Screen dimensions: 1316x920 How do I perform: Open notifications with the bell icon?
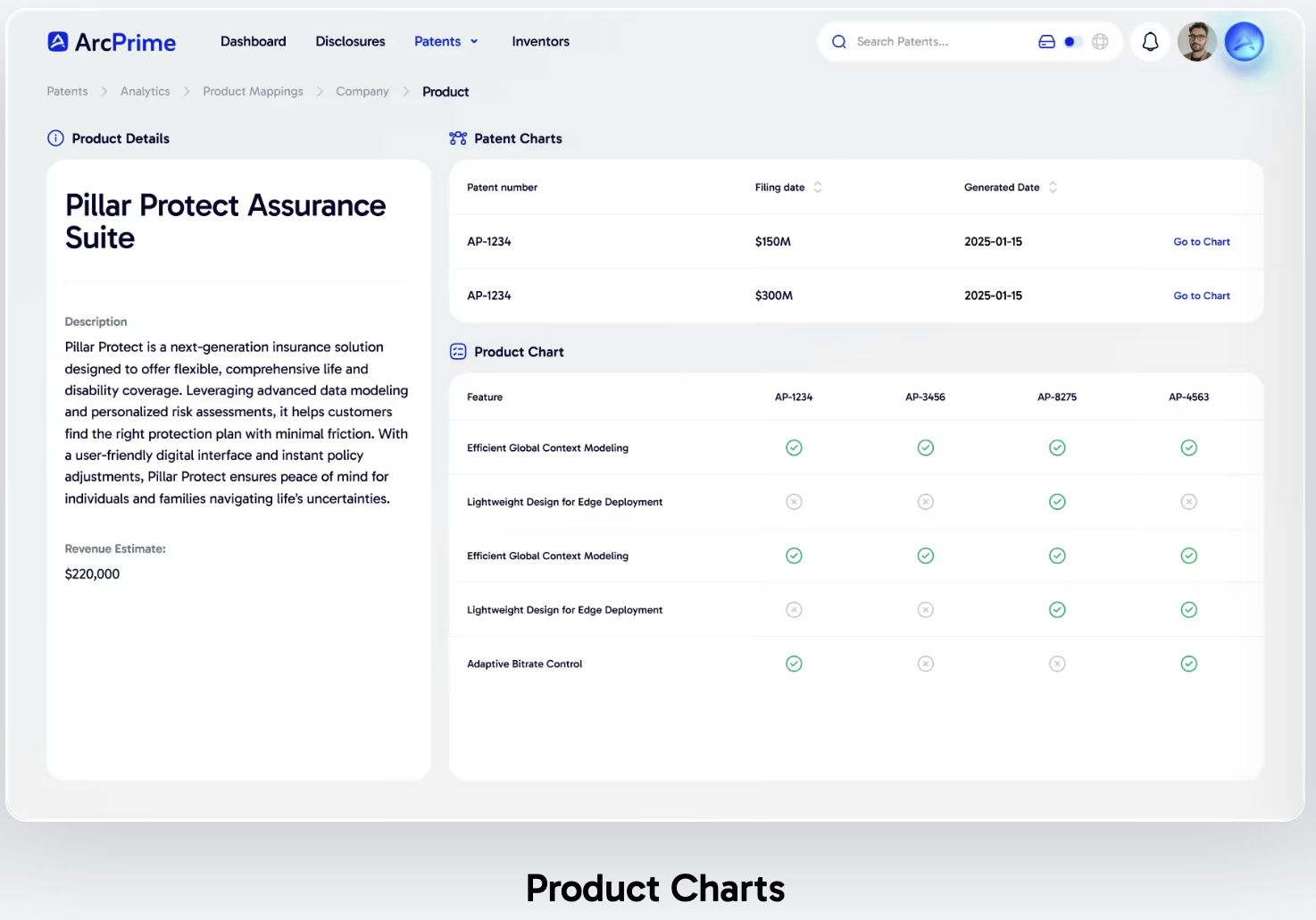click(1150, 42)
